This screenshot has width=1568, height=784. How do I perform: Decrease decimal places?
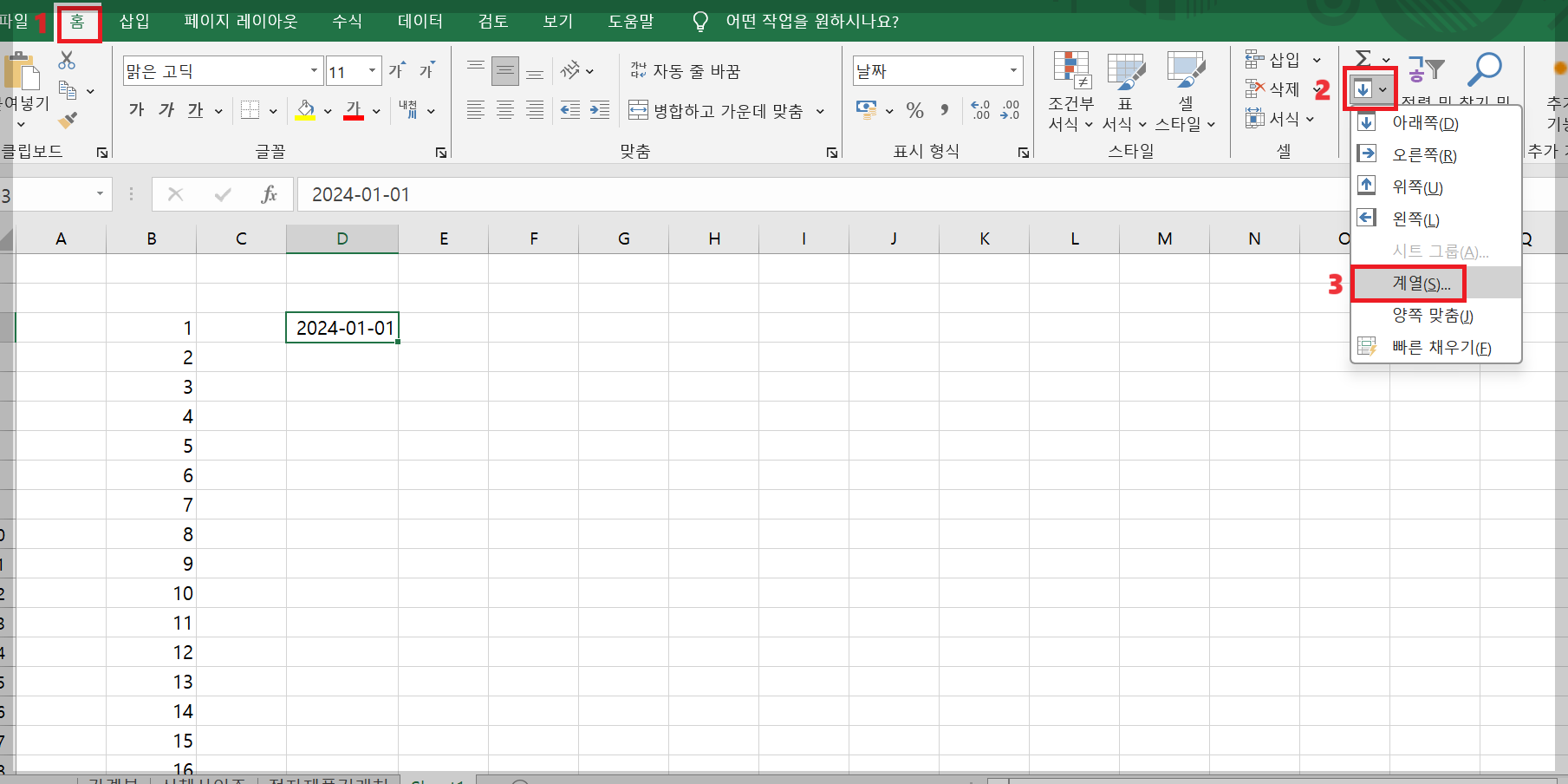[1011, 110]
